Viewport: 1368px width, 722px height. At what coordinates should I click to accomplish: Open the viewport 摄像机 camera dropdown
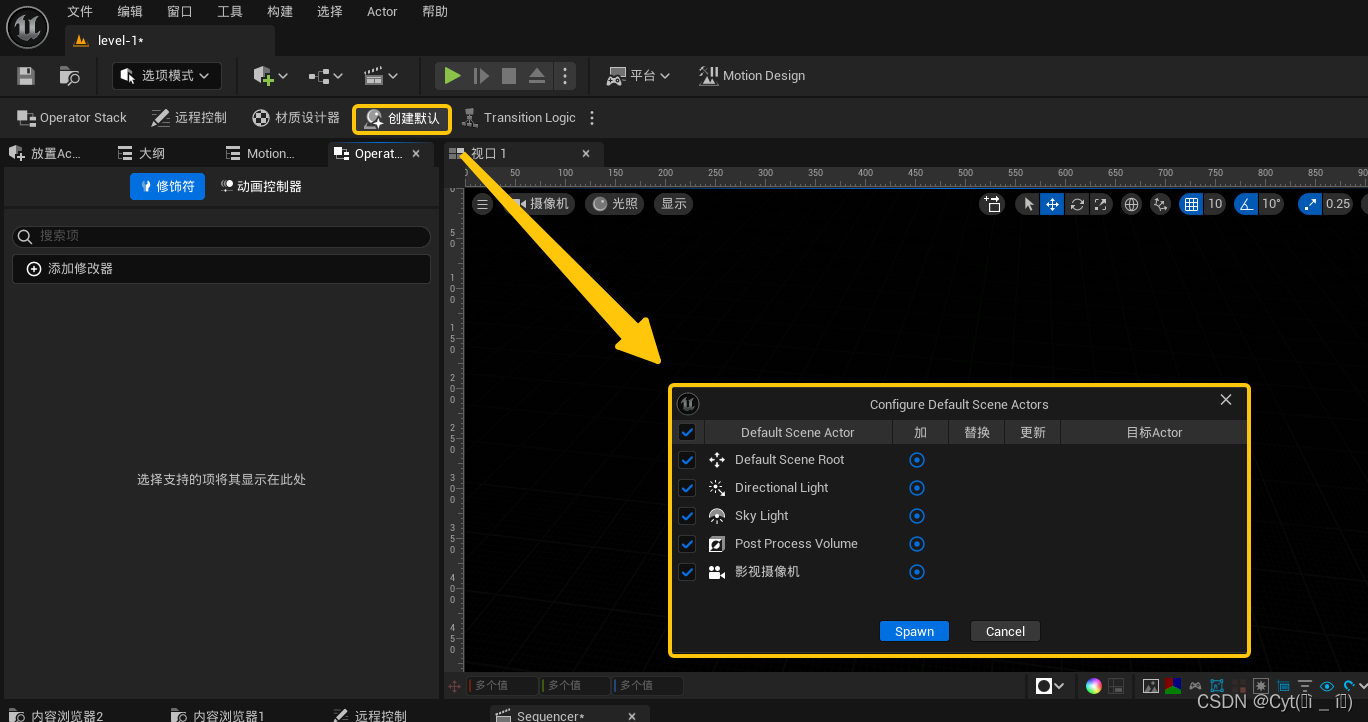click(540, 204)
